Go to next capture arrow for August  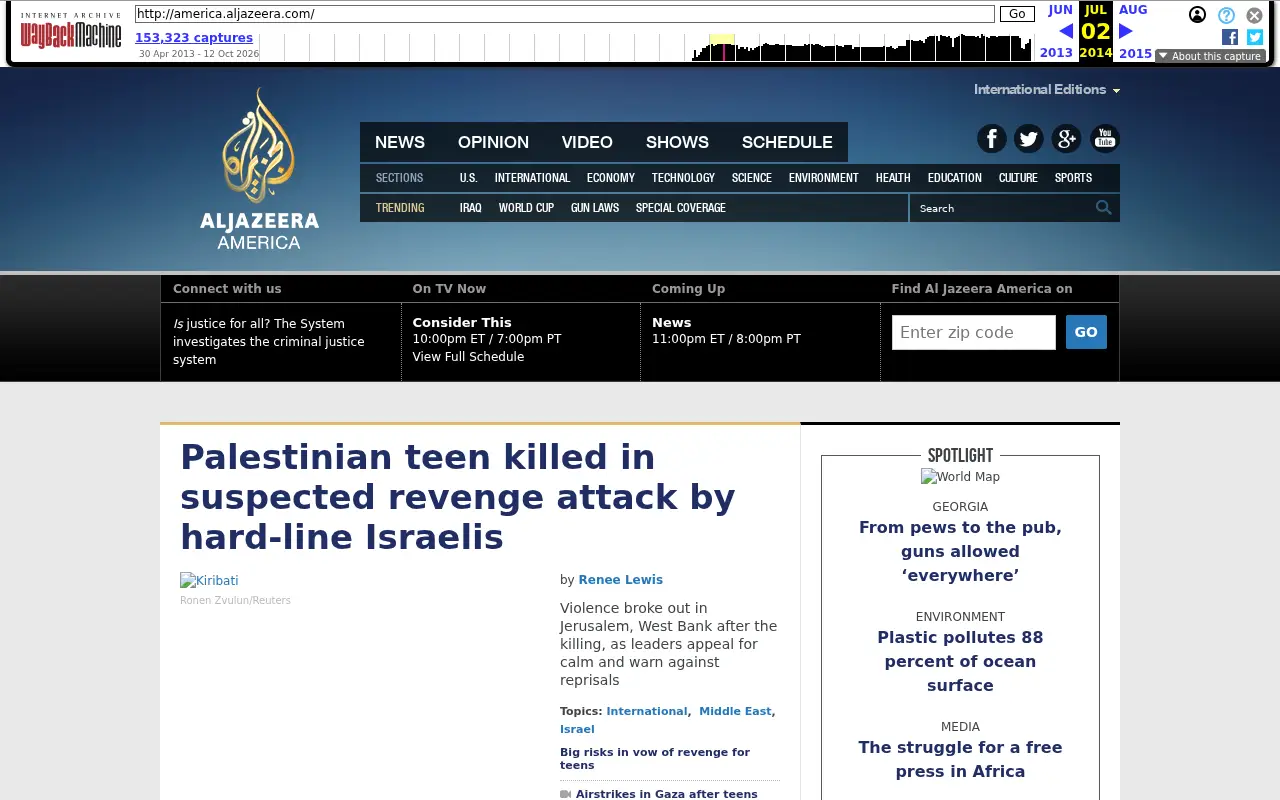point(1125,31)
